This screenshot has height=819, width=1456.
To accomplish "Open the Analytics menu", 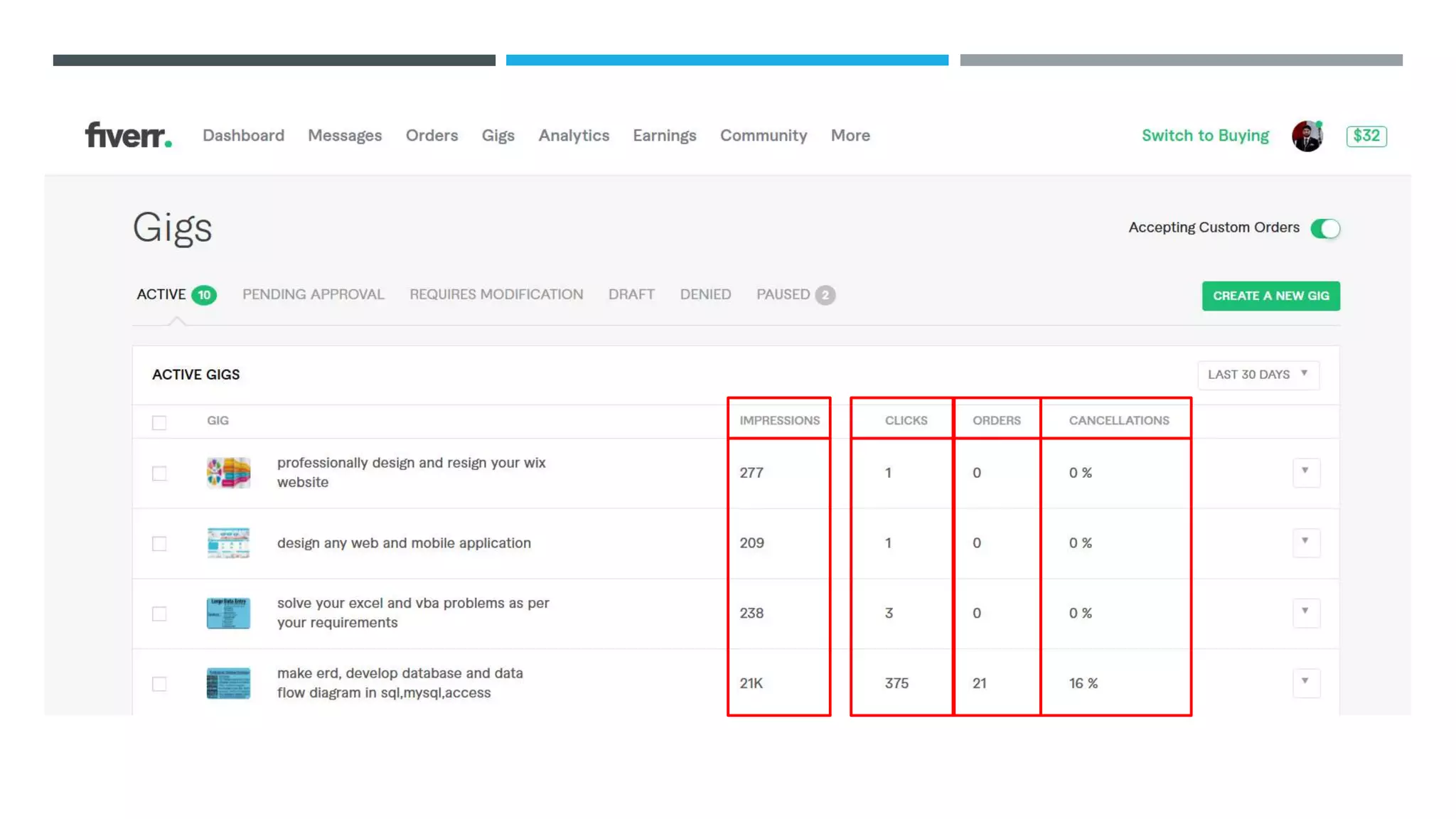I will point(574,135).
